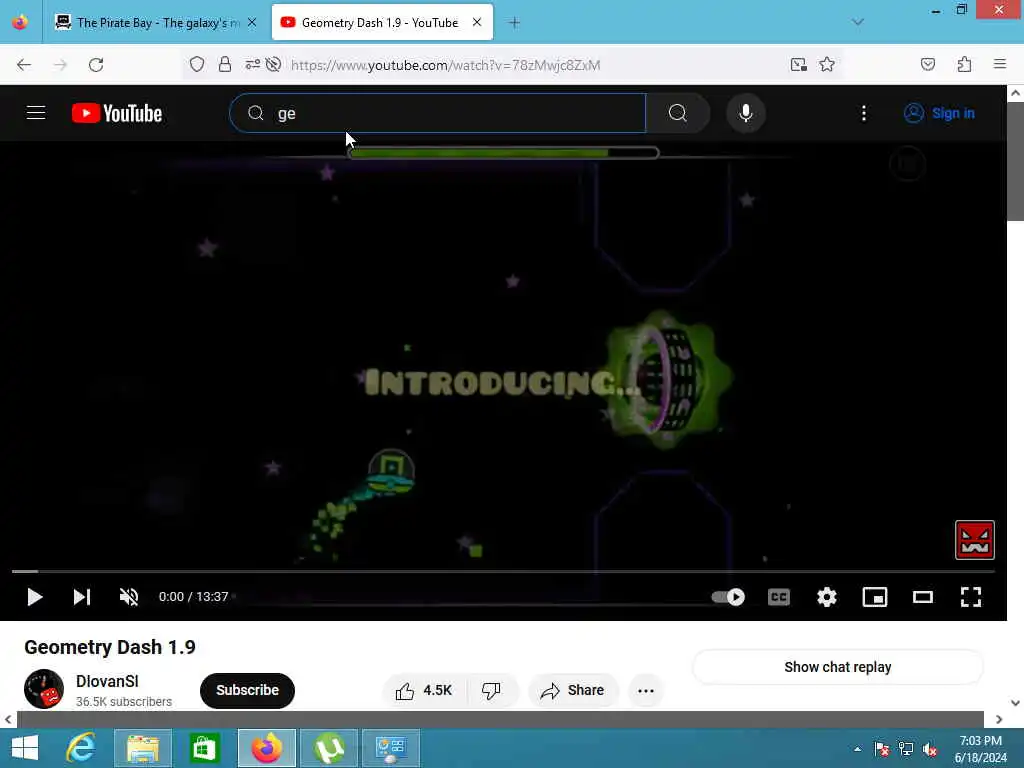Open the Windows Start menu
This screenshot has height=768, width=1024.
coord(25,748)
